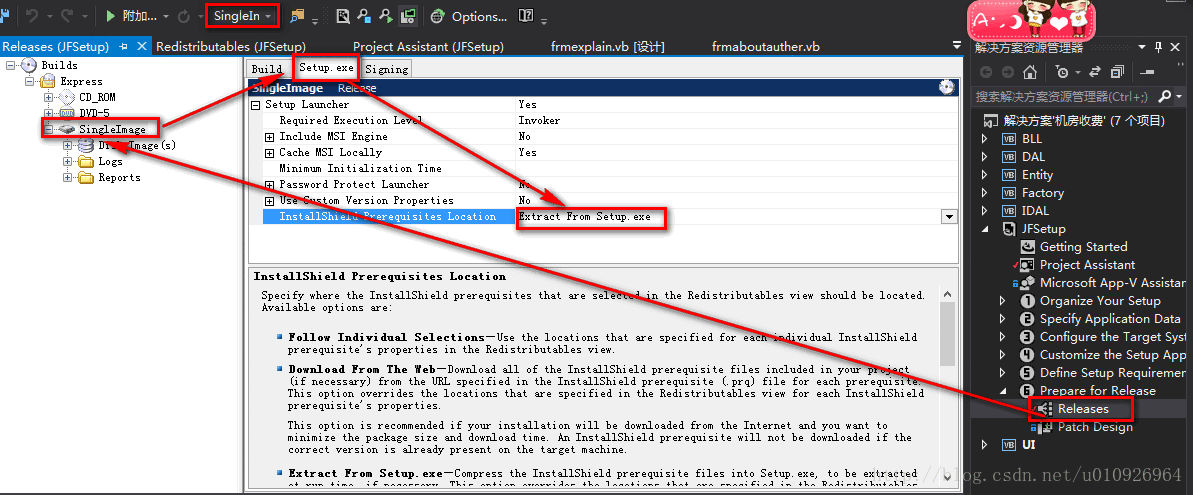Viewport: 1193px width, 495px height.
Task: Expand the Cache MSI Locally property
Action: tap(269, 153)
